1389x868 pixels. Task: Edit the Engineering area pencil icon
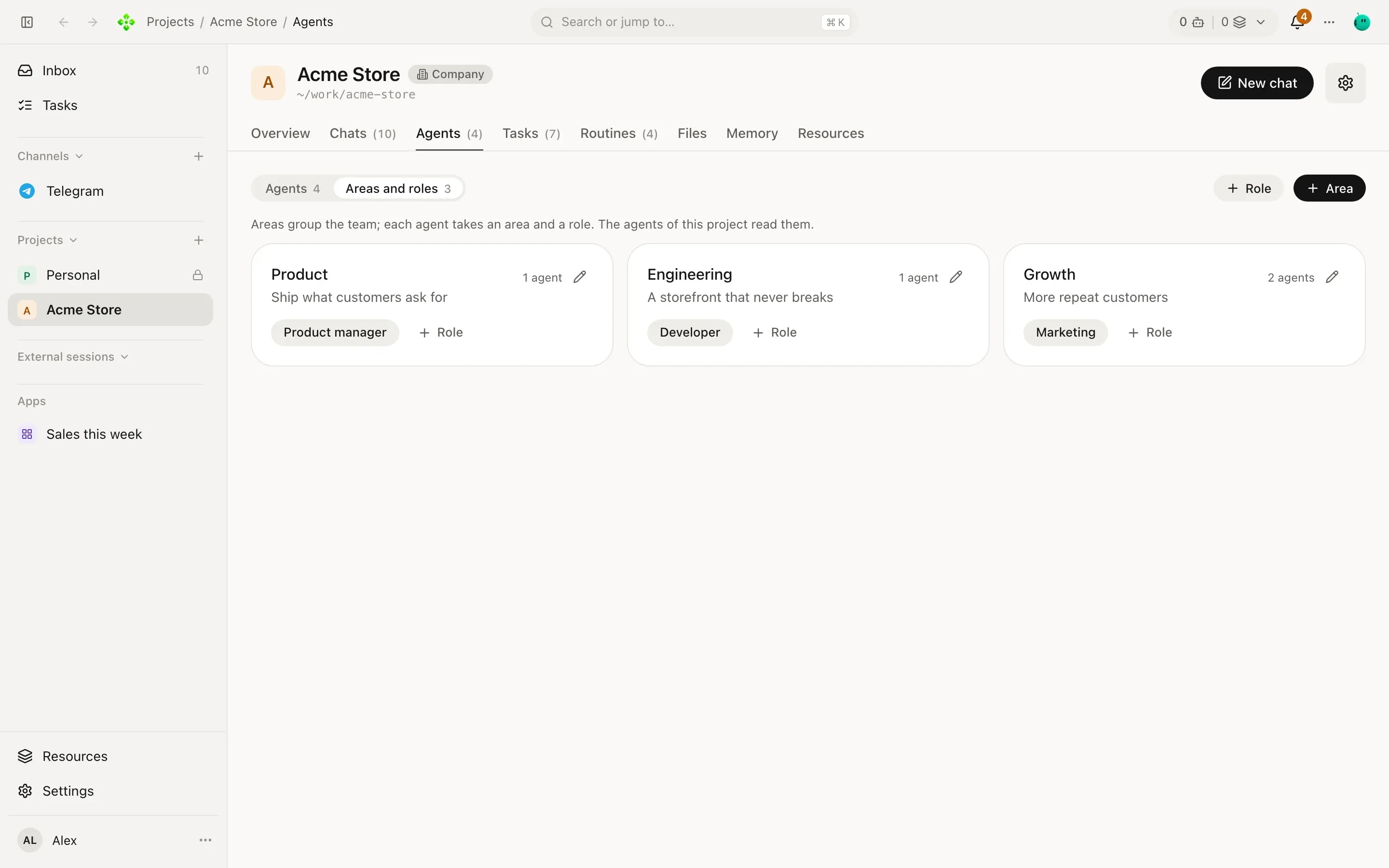coord(955,277)
